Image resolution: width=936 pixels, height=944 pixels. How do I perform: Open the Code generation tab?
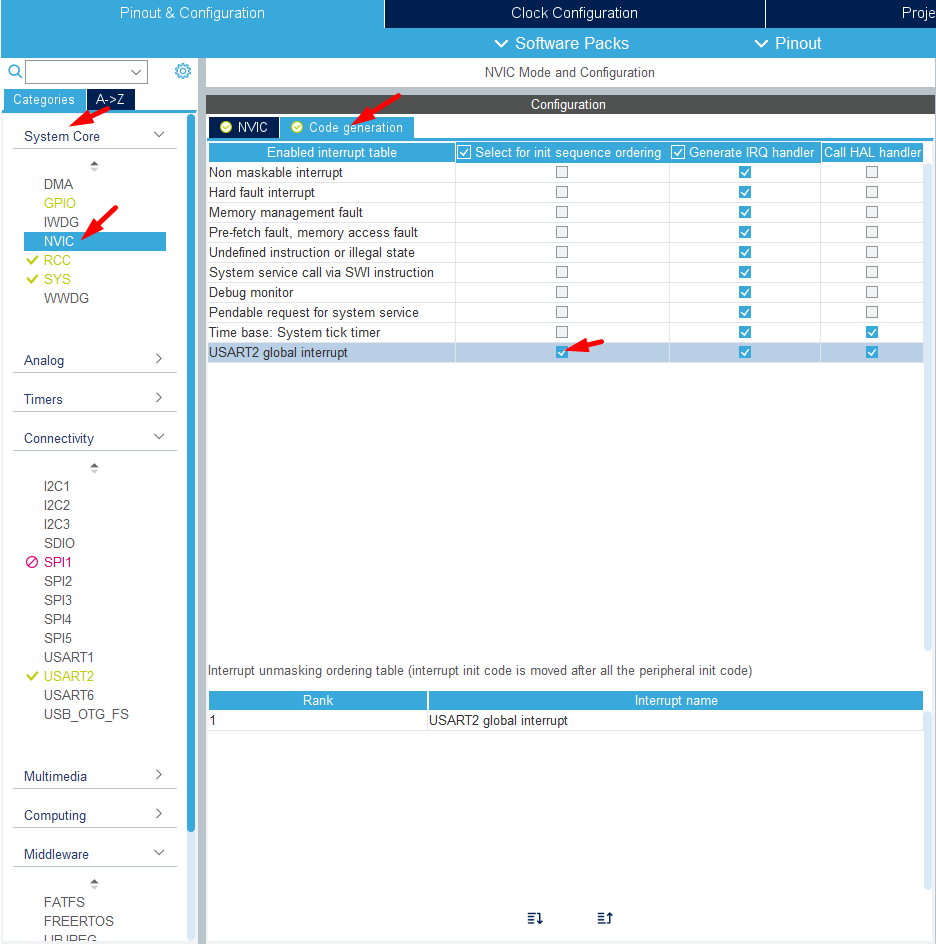coord(346,128)
